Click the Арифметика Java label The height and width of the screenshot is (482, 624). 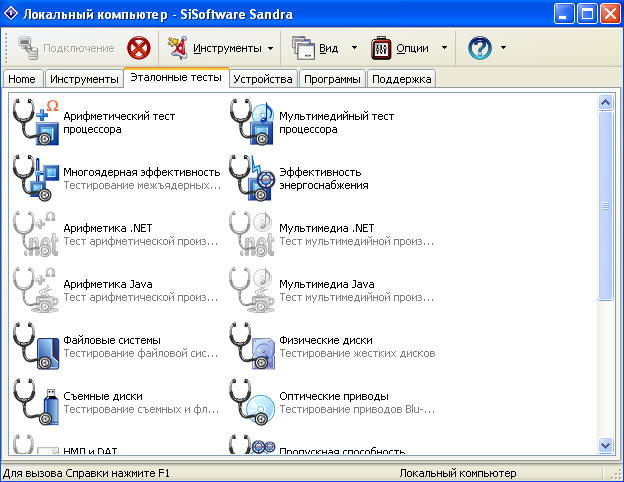tap(108, 284)
